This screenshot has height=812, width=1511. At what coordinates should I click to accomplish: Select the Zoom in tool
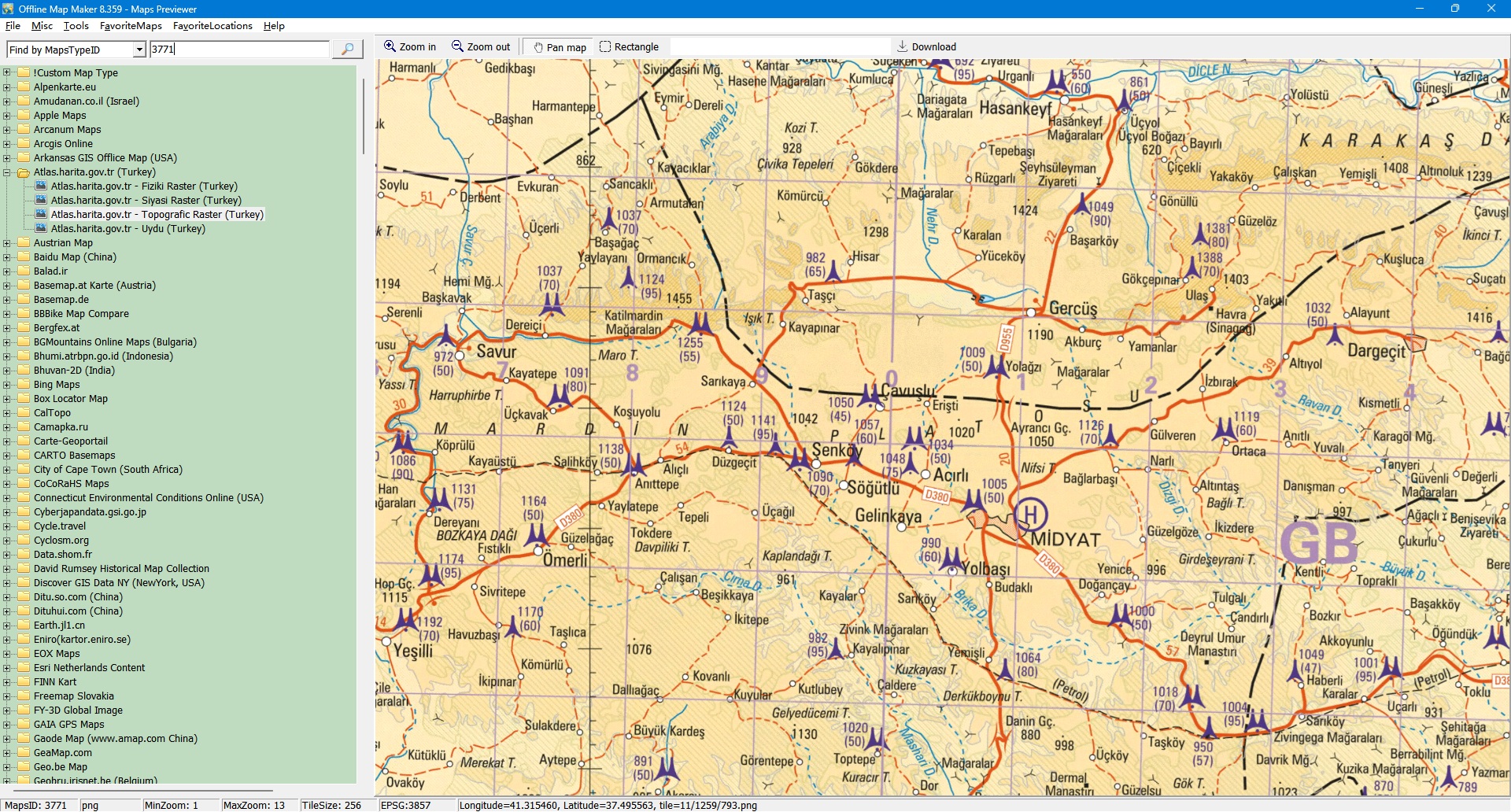(409, 47)
